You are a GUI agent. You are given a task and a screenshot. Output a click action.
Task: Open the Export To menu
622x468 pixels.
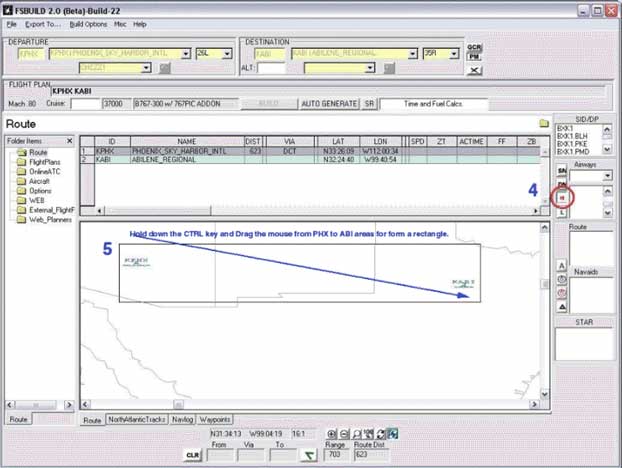pos(43,24)
